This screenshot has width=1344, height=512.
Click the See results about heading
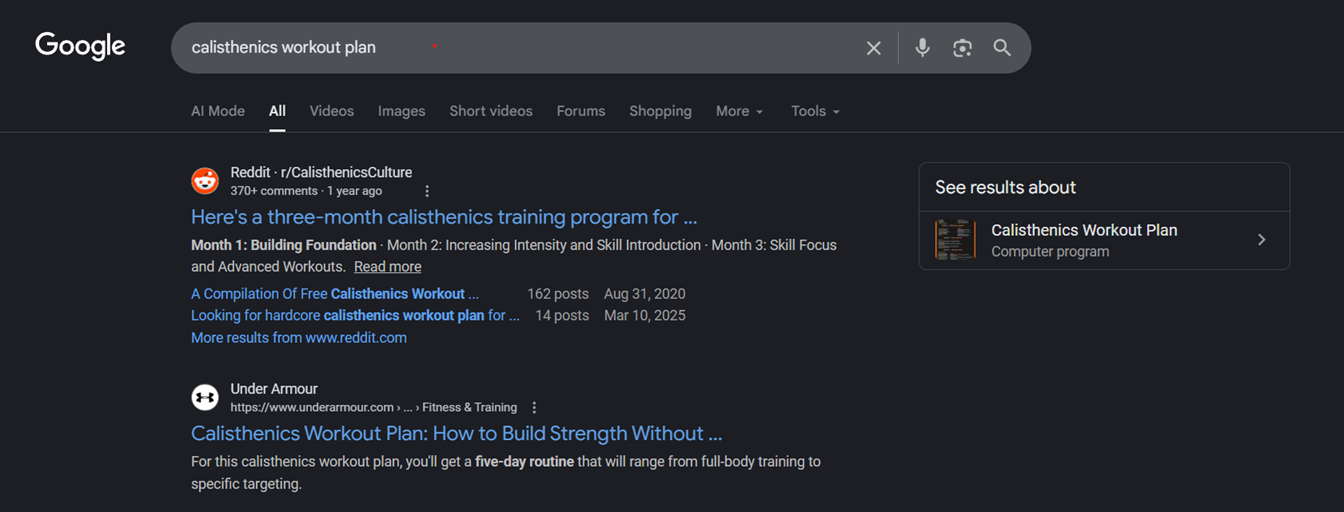(x=1005, y=187)
